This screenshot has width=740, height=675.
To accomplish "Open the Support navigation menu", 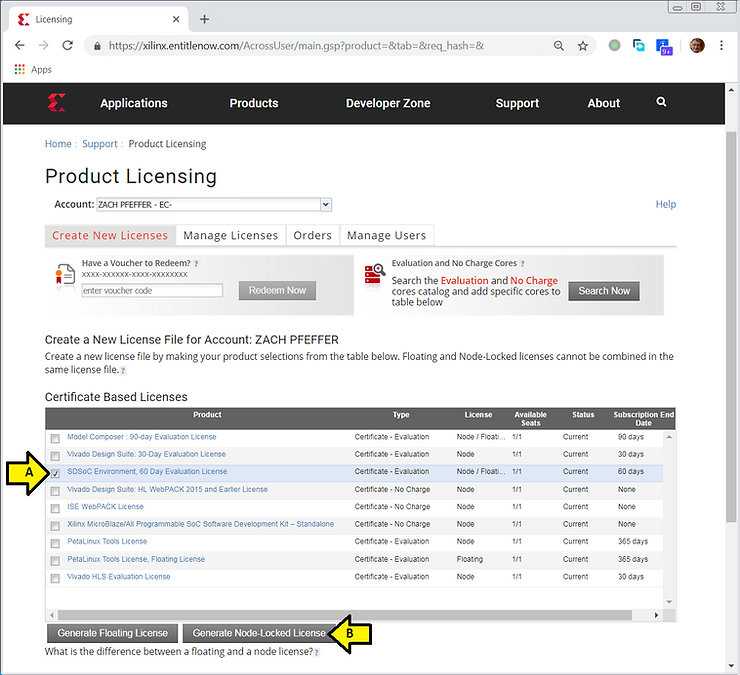I will pos(517,103).
